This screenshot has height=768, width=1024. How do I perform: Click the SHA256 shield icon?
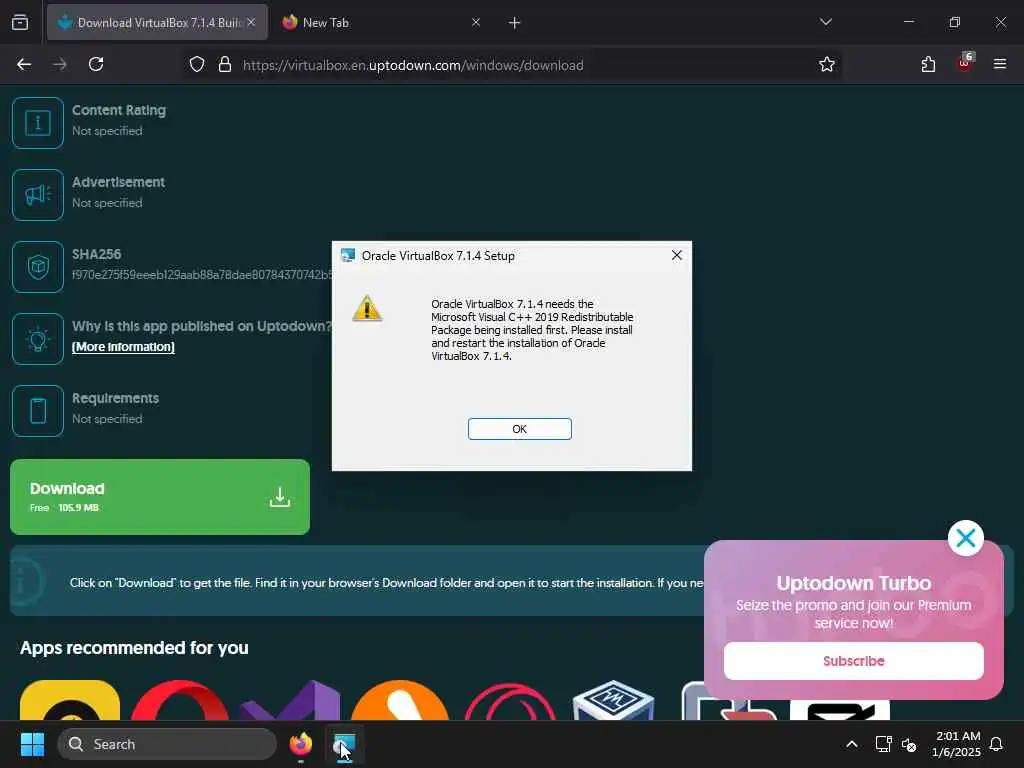coord(38,266)
